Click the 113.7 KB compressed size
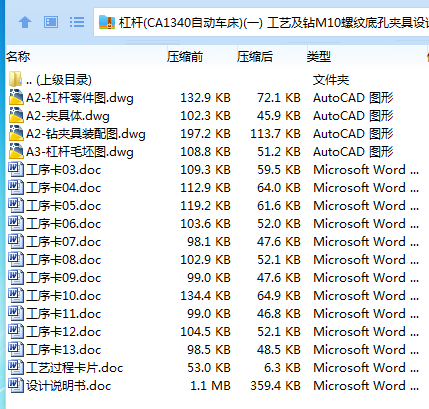Screen dimensions: 429x409 point(275,134)
